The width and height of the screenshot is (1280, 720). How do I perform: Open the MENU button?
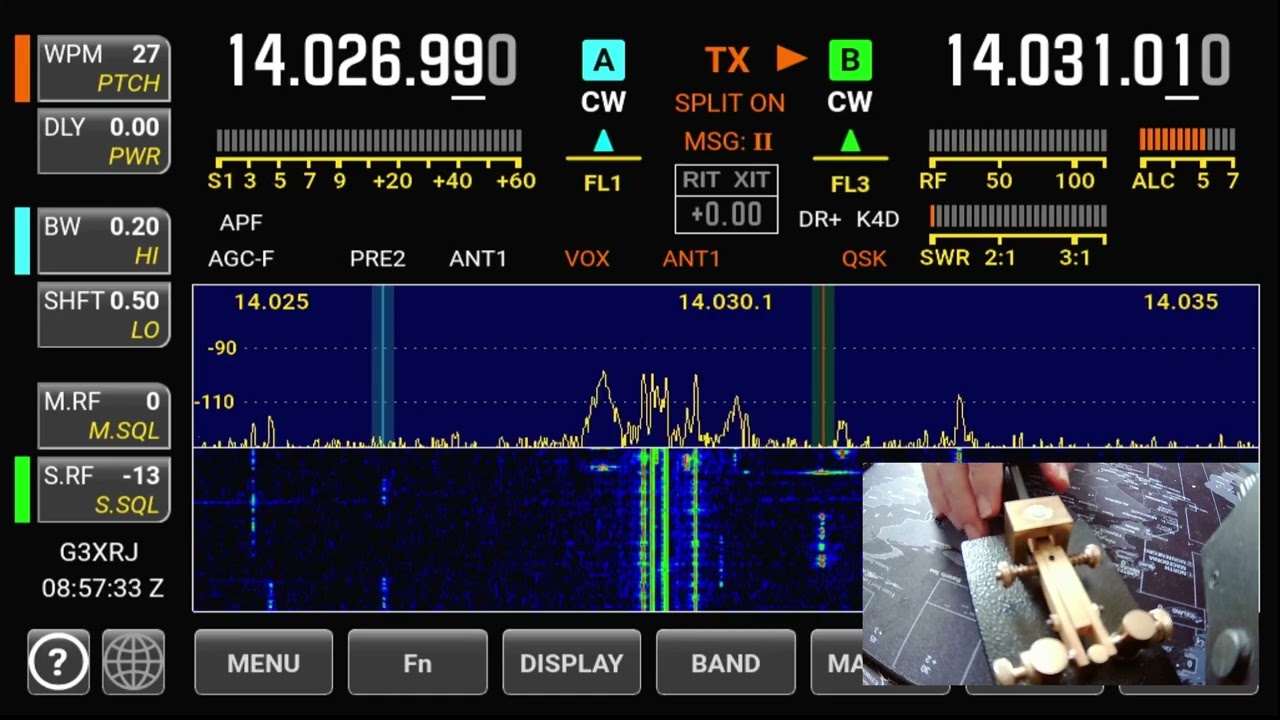[263, 662]
